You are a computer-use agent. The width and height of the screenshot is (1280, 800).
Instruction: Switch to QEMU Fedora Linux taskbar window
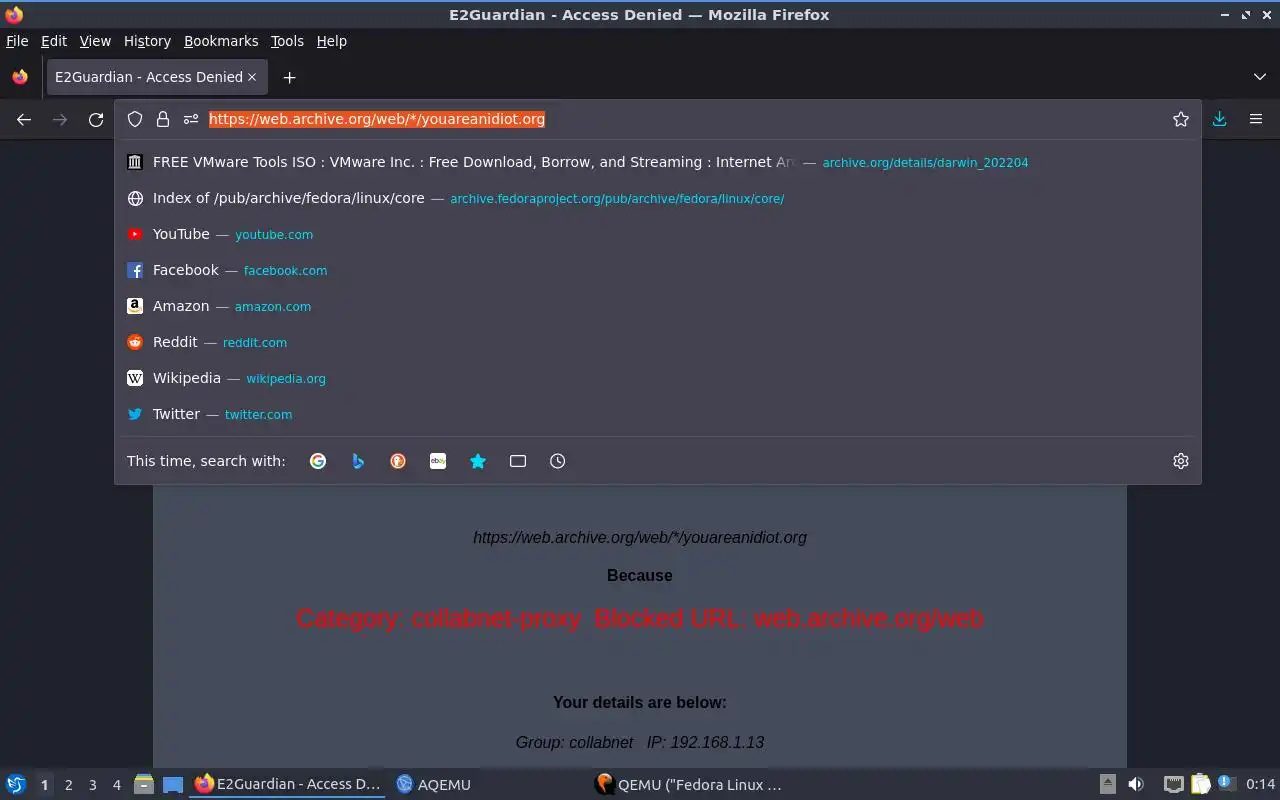(688, 785)
